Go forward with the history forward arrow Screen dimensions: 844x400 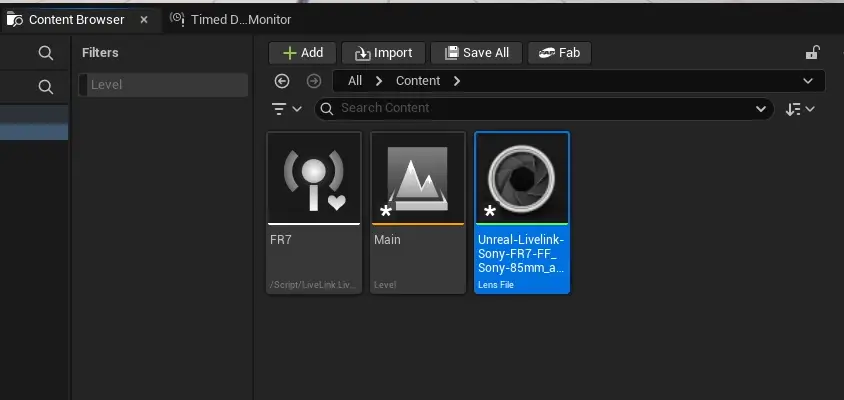(x=314, y=81)
